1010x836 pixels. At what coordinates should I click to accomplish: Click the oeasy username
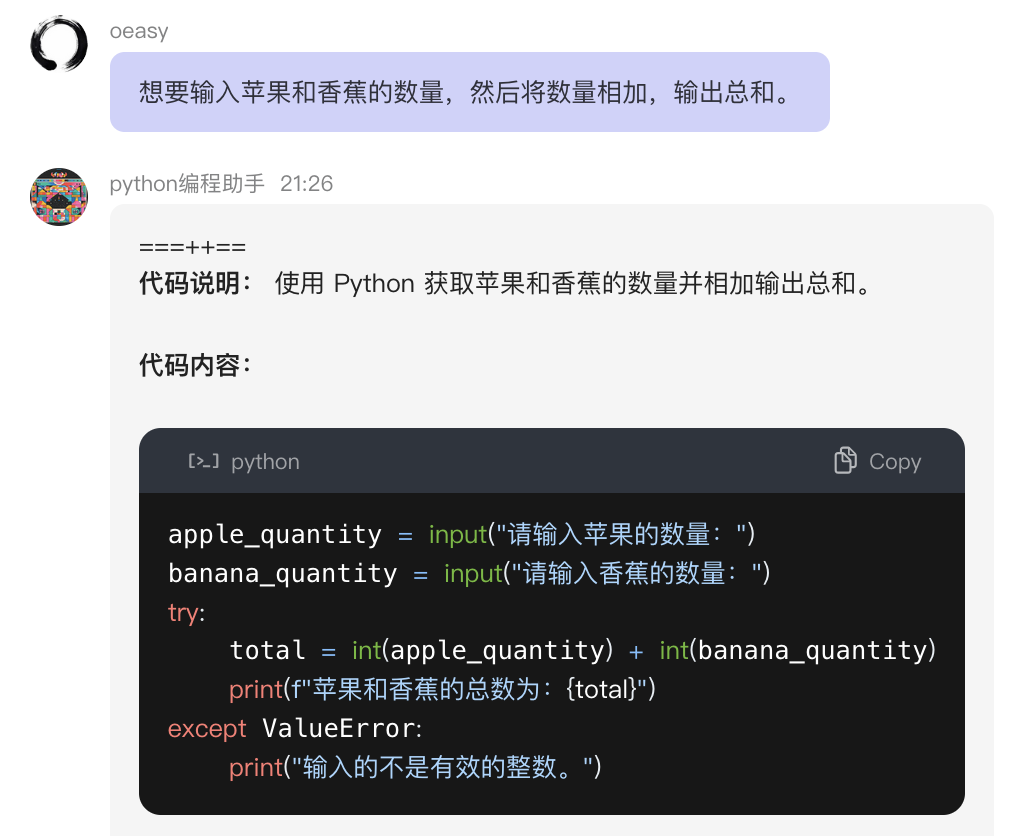coord(139,31)
